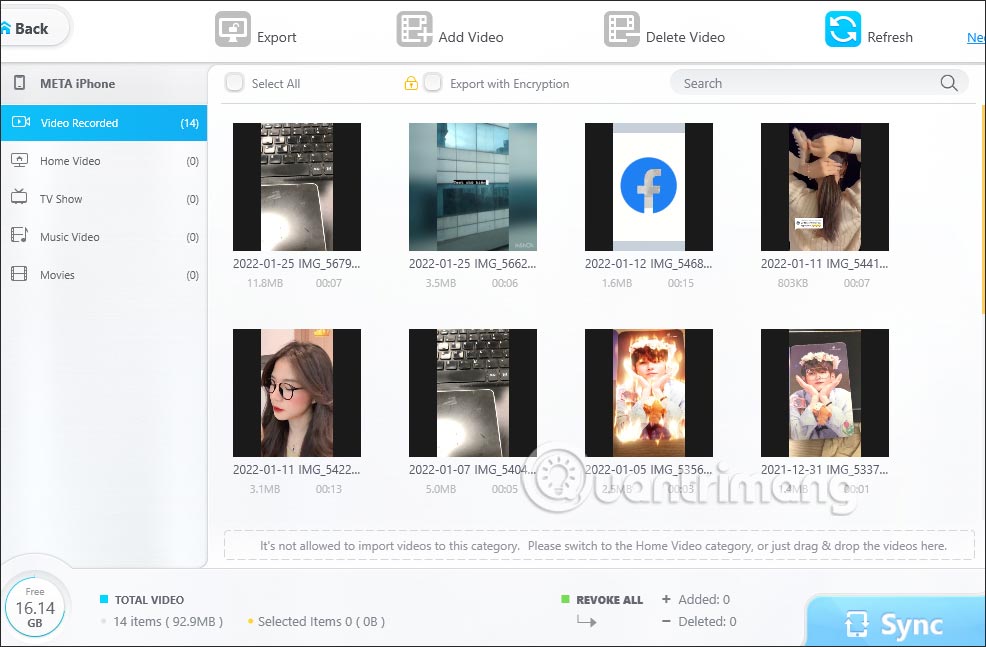Image resolution: width=986 pixels, height=647 pixels.
Task: Click the Delete Video toolbar icon
Action: tap(621, 30)
